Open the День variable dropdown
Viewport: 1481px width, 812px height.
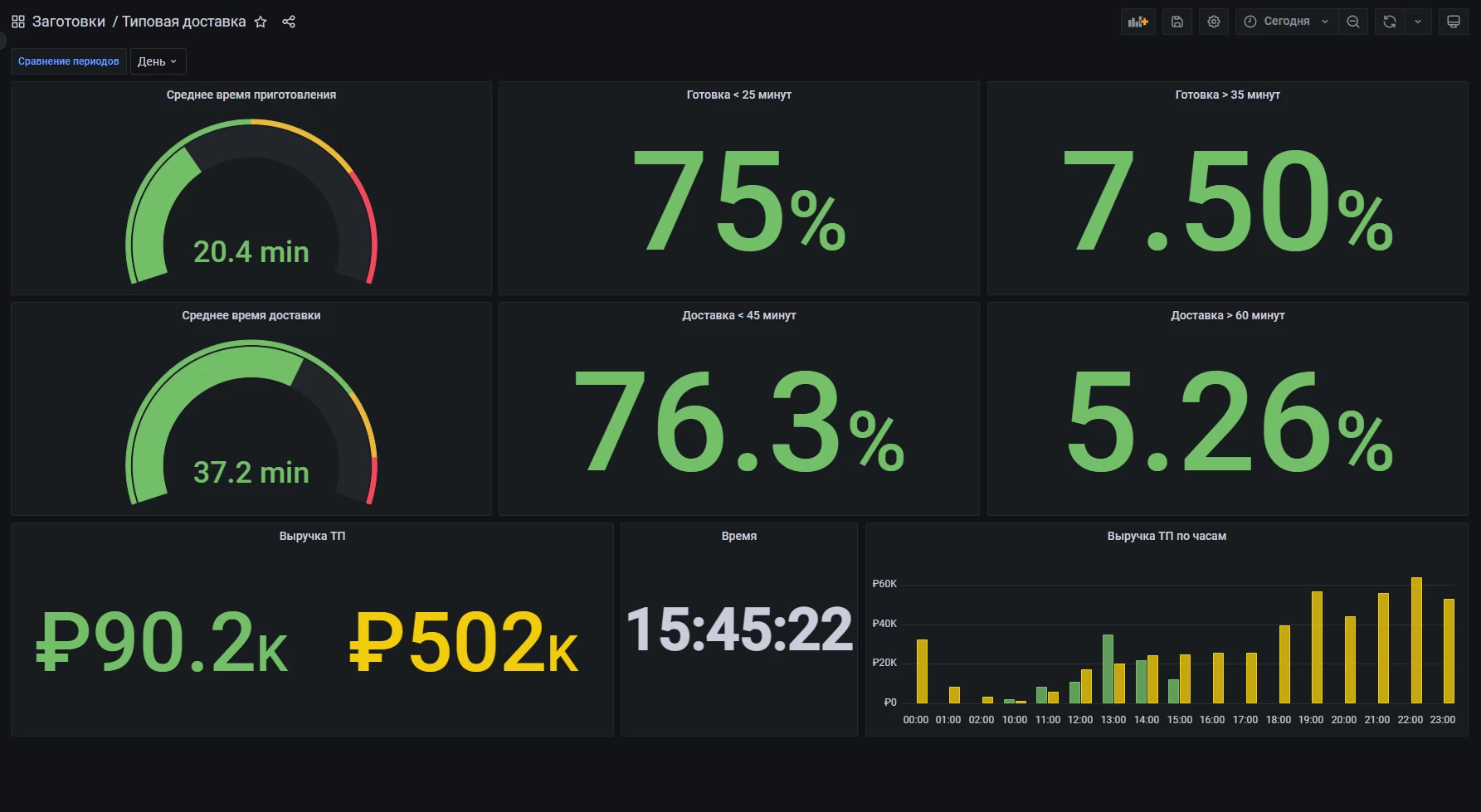point(158,61)
